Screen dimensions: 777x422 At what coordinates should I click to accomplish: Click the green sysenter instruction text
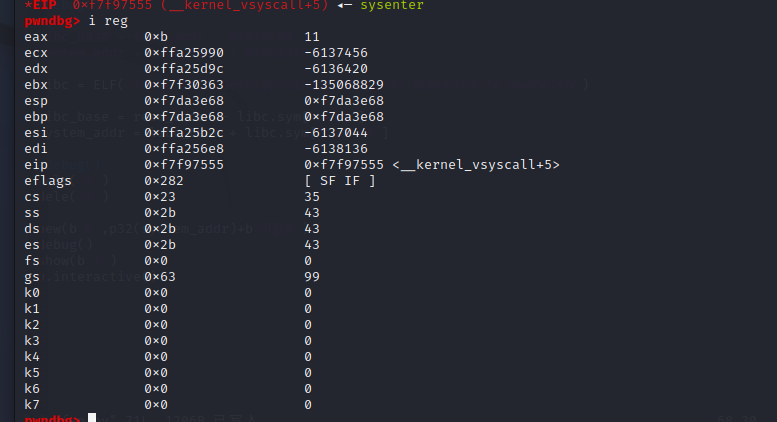point(392,5)
